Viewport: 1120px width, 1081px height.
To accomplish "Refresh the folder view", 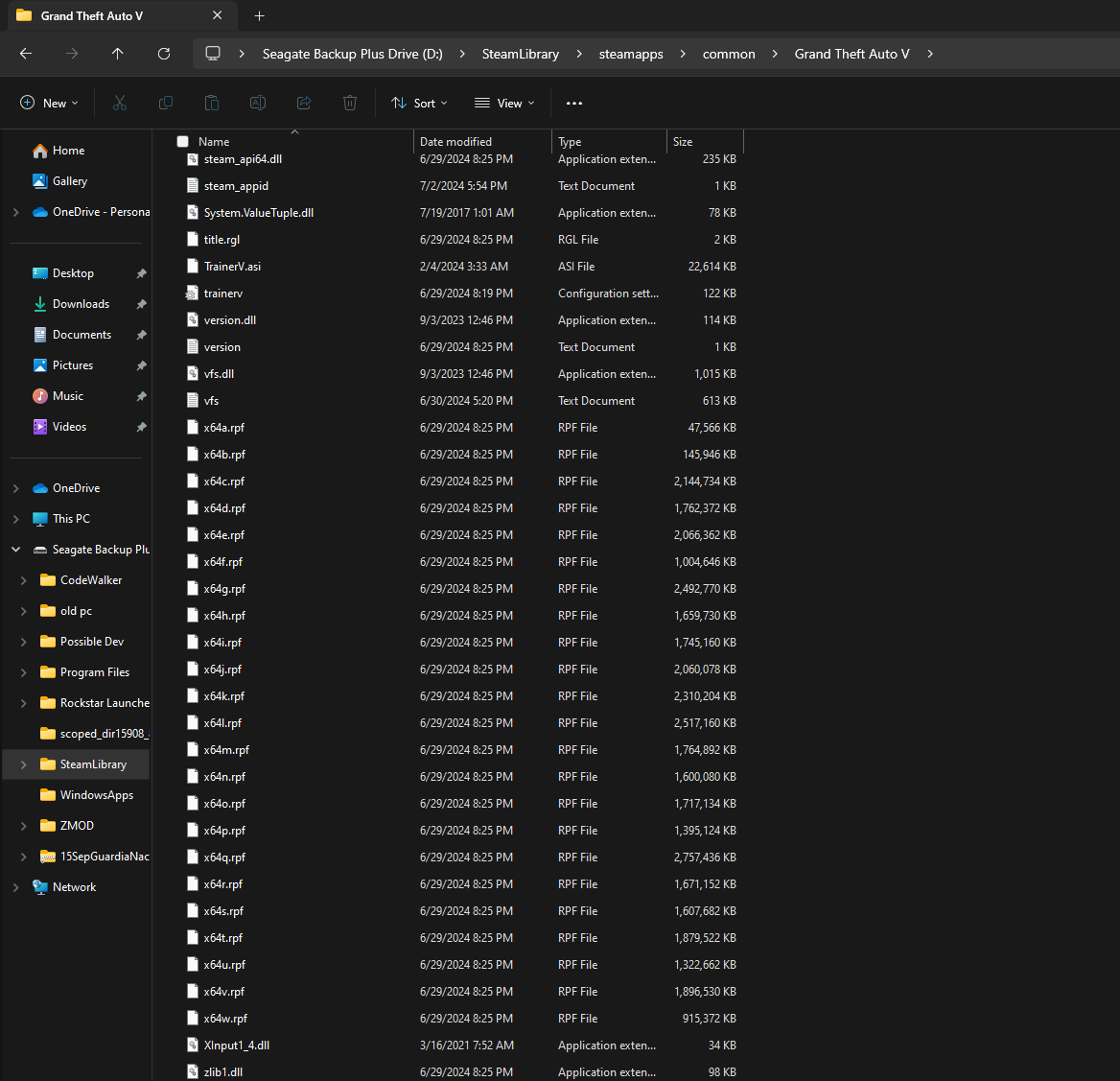I will 163,54.
